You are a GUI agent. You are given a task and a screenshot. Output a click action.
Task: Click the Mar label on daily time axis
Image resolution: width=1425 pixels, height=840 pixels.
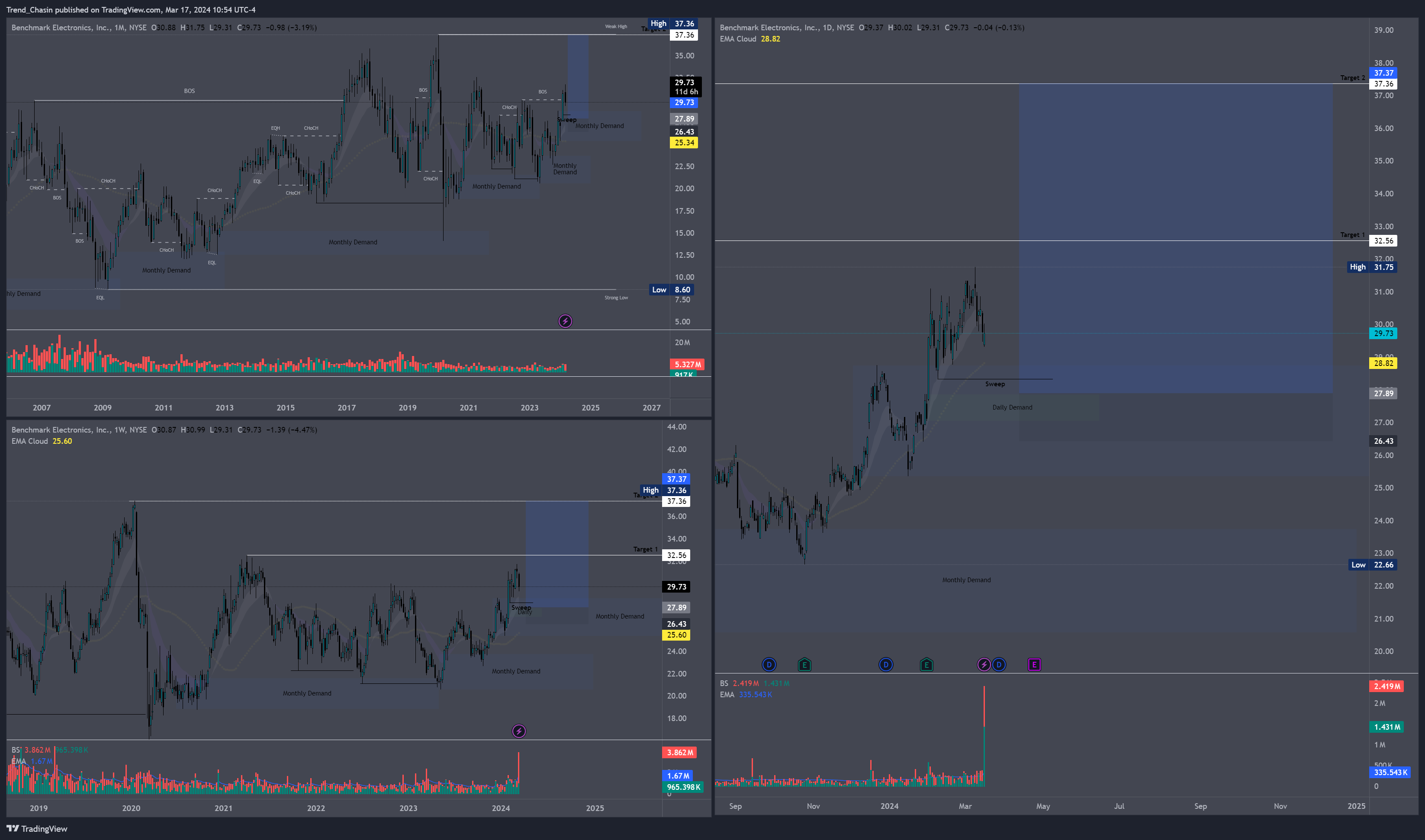coord(965,806)
